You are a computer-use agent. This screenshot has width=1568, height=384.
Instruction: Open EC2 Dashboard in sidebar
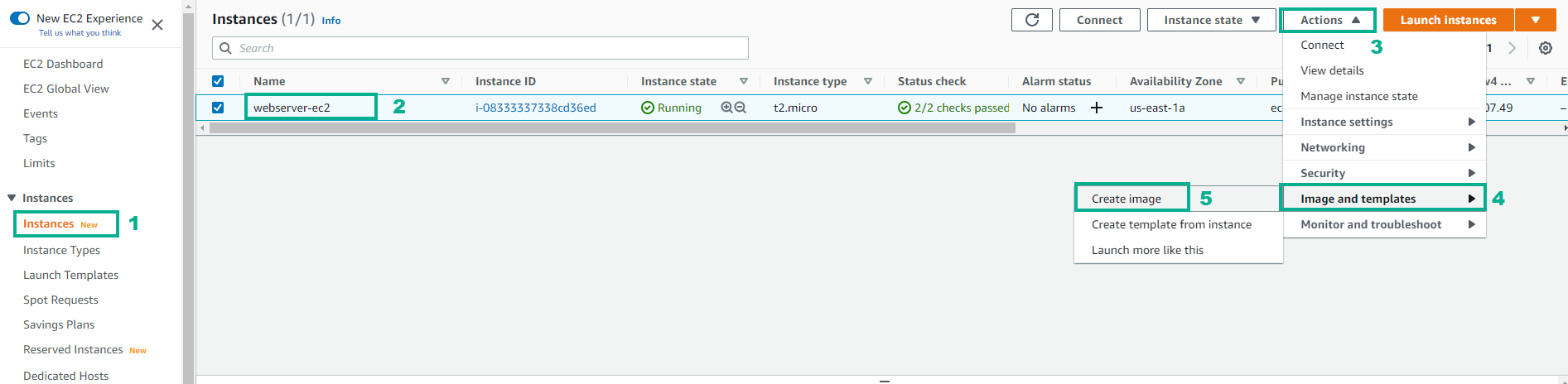coord(63,64)
